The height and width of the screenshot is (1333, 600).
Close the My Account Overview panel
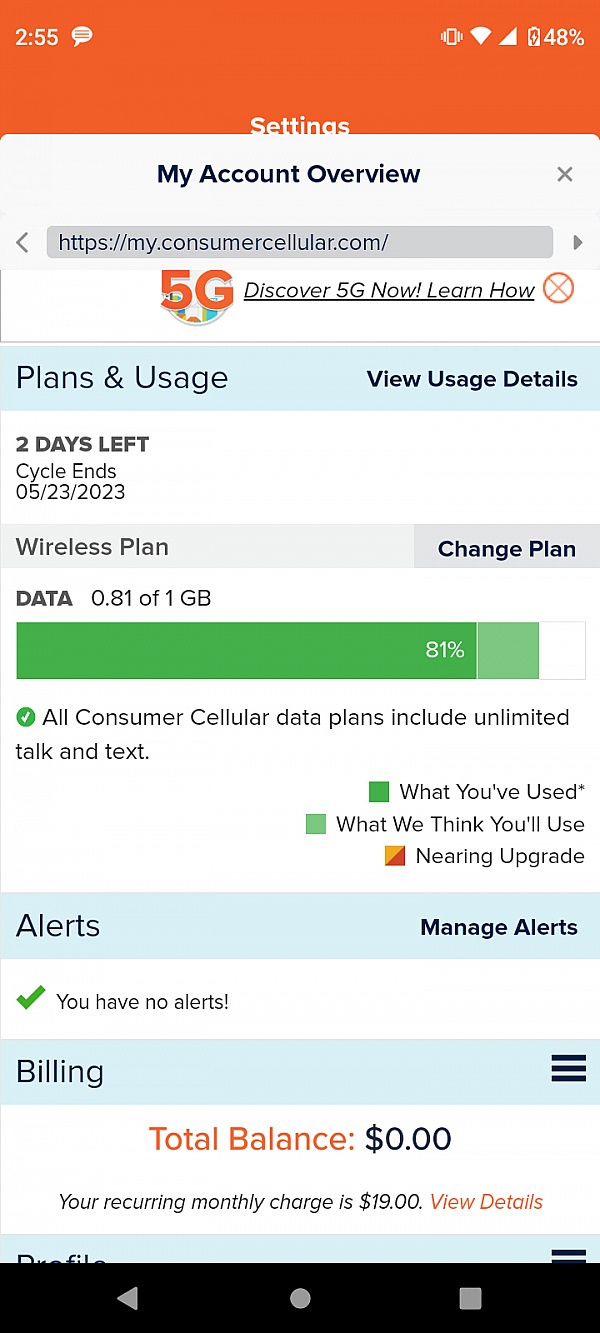pos(565,174)
